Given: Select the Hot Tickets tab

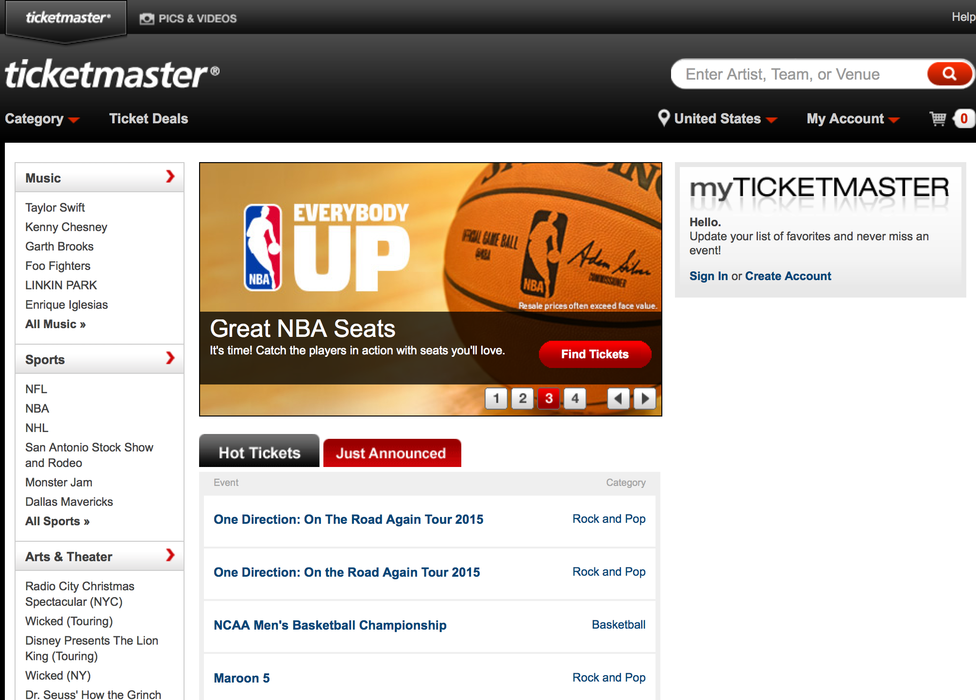Looking at the screenshot, I should tap(259, 453).
